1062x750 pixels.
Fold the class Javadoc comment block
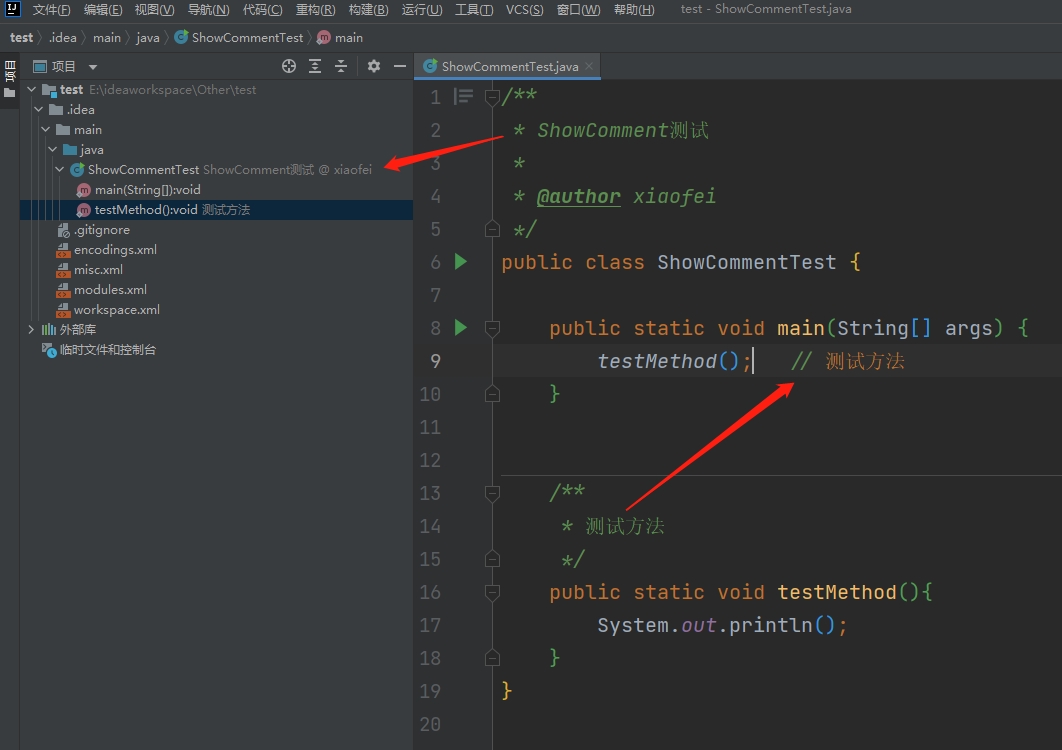(x=492, y=98)
